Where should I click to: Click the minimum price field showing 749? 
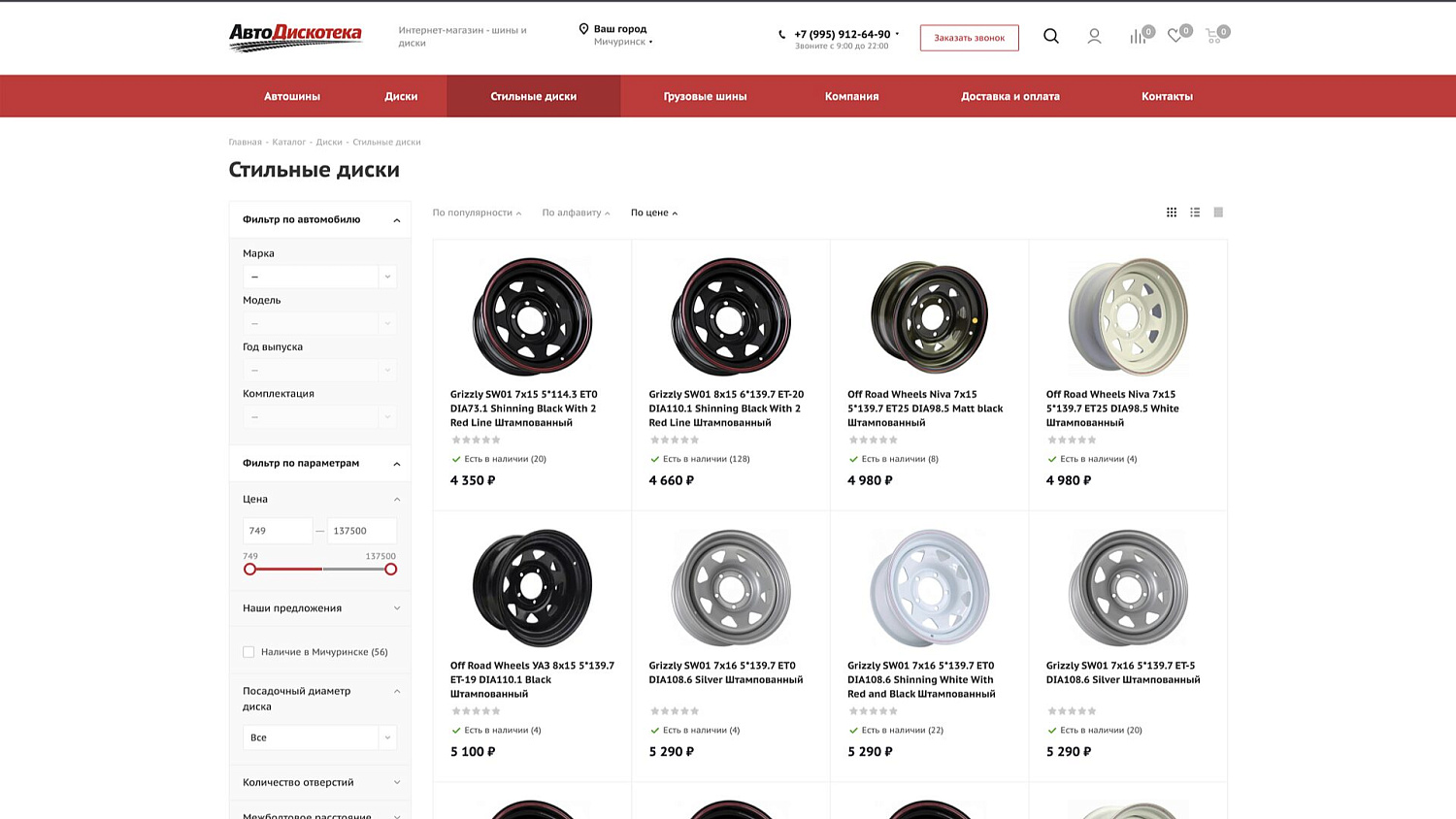[x=278, y=531]
